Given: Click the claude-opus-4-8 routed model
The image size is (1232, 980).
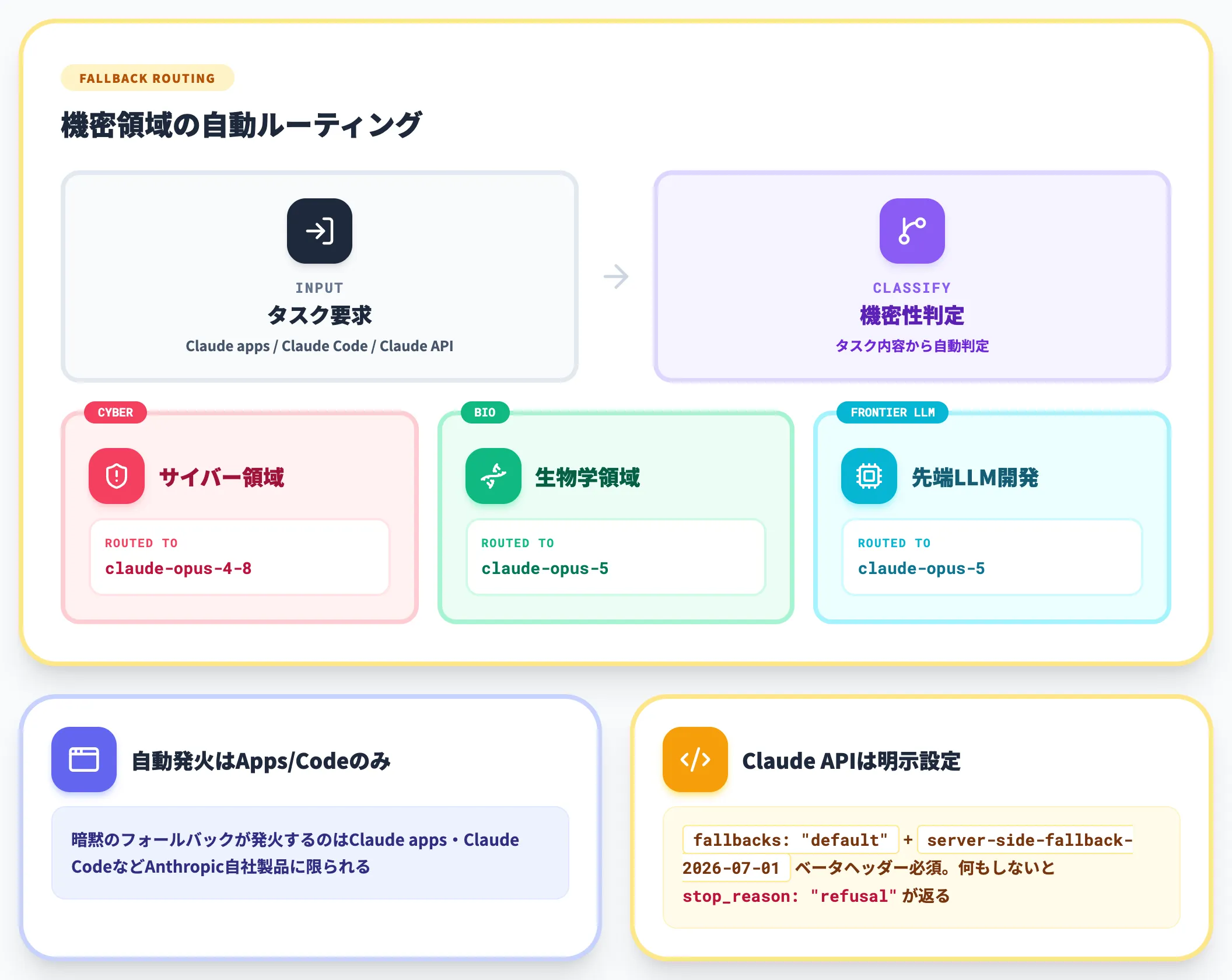Looking at the screenshot, I should (x=178, y=568).
